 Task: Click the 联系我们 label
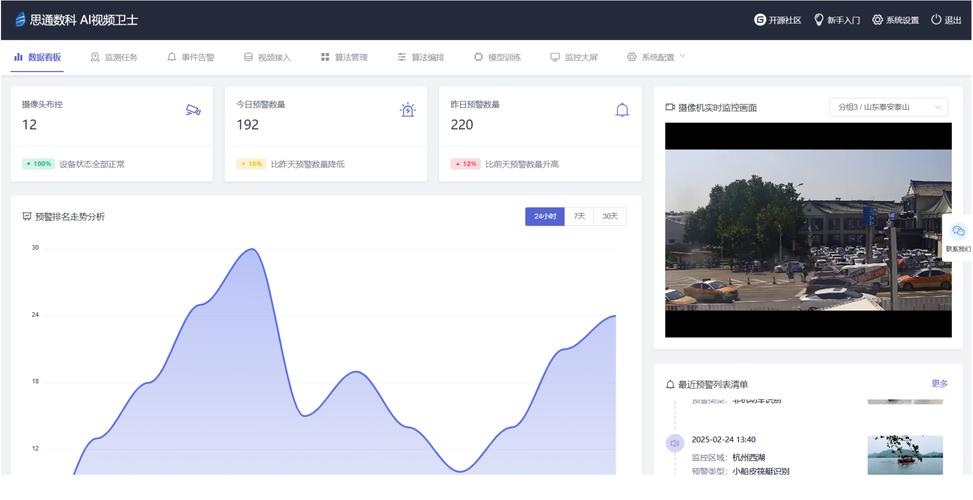point(959,249)
